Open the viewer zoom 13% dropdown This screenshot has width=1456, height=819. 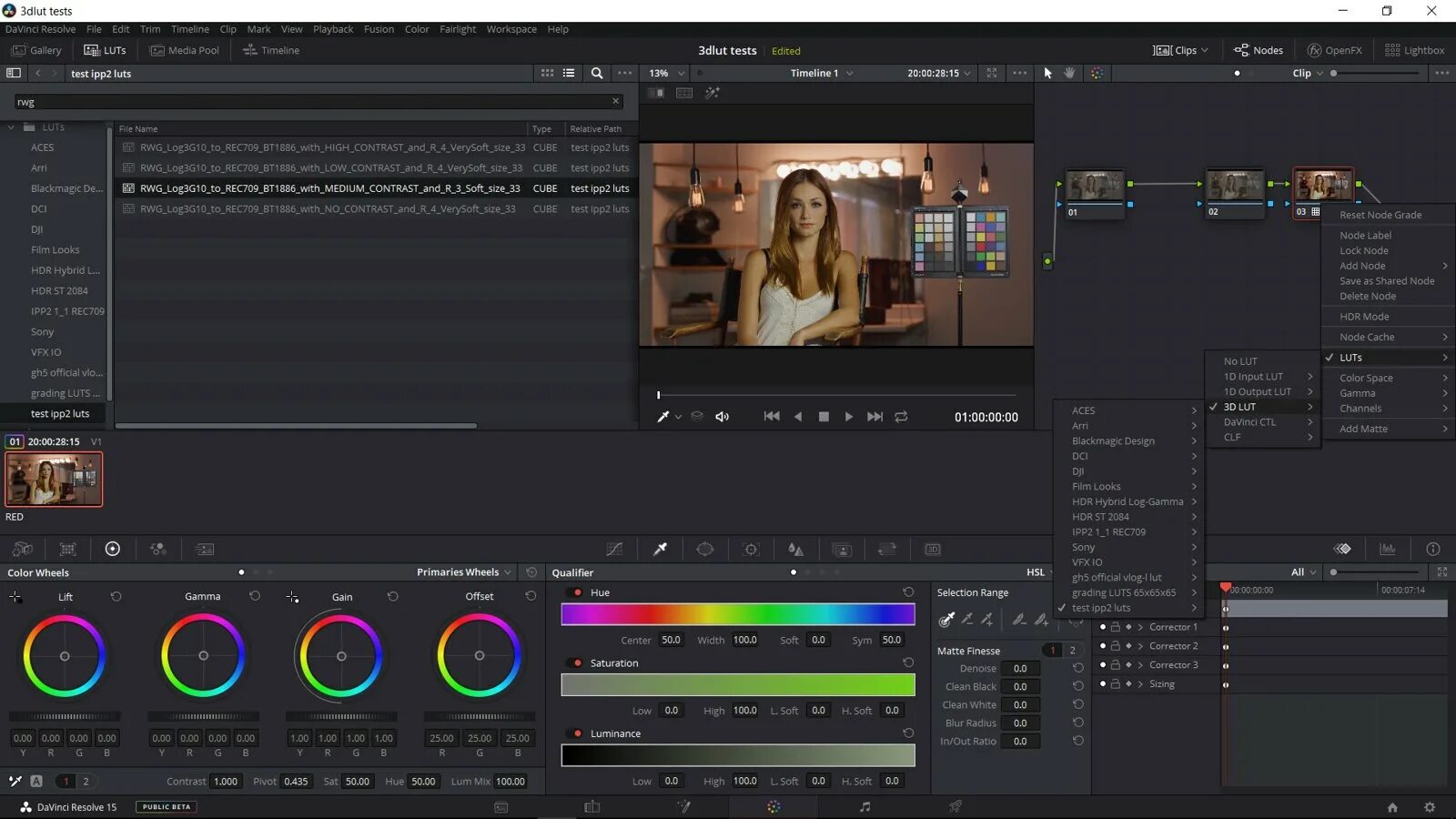(667, 73)
